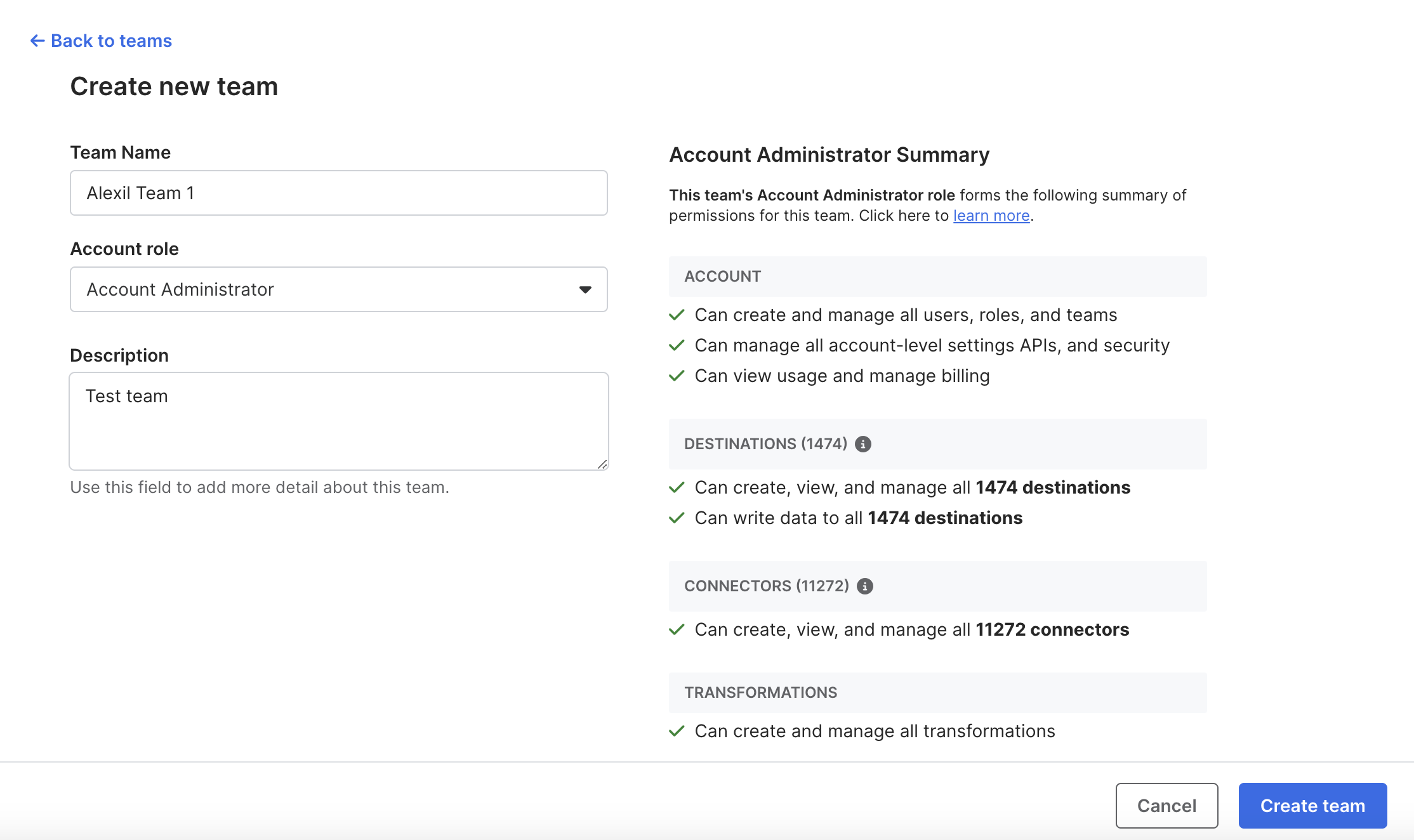Click 'Can manage all account-level settings APIs, and security'
The width and height of the screenshot is (1414, 840).
(932, 345)
